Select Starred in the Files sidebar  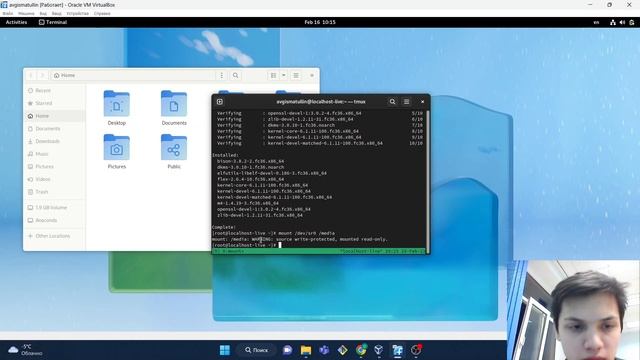click(55, 103)
